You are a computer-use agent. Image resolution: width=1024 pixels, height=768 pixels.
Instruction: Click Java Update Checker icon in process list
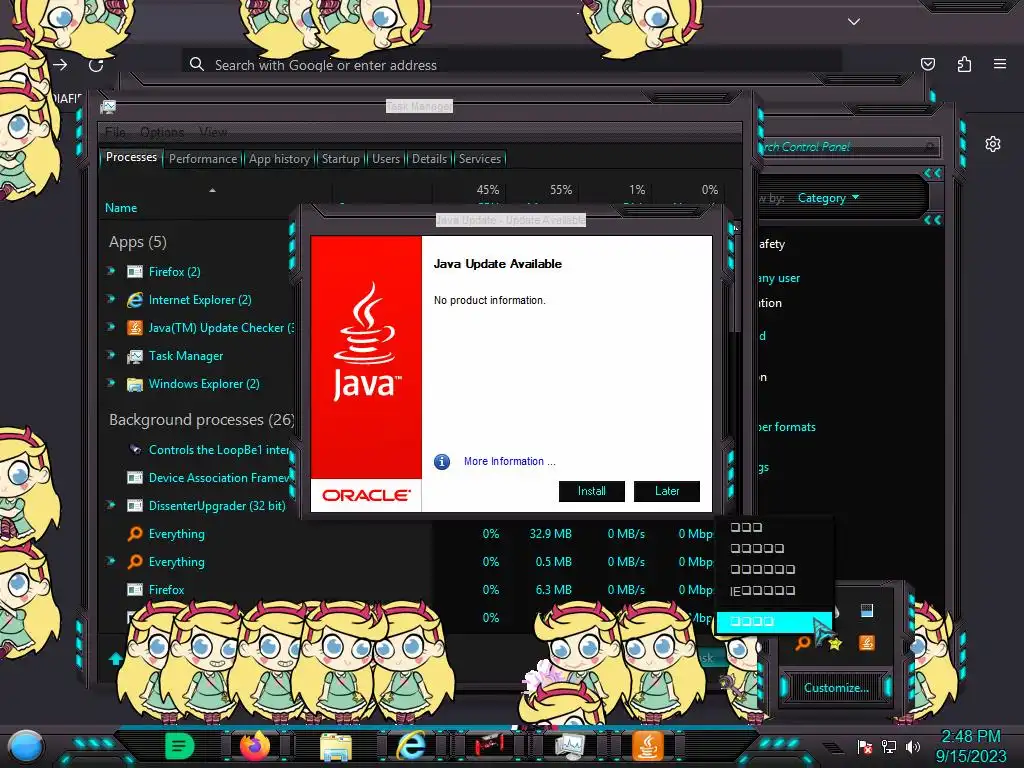pos(135,328)
